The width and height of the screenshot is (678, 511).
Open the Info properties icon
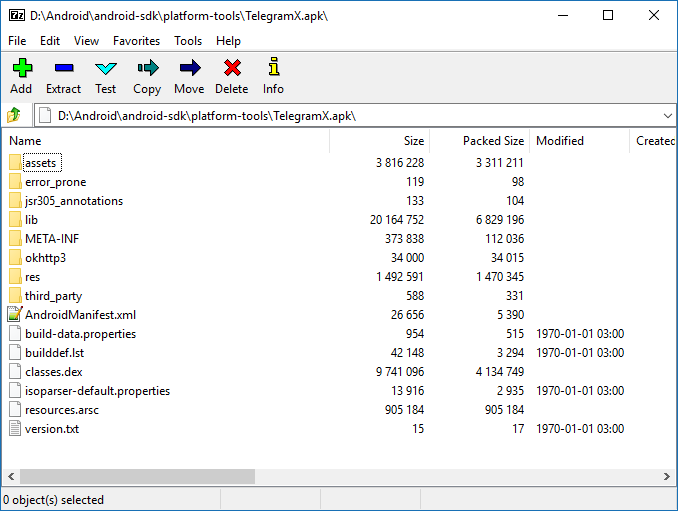click(x=274, y=67)
